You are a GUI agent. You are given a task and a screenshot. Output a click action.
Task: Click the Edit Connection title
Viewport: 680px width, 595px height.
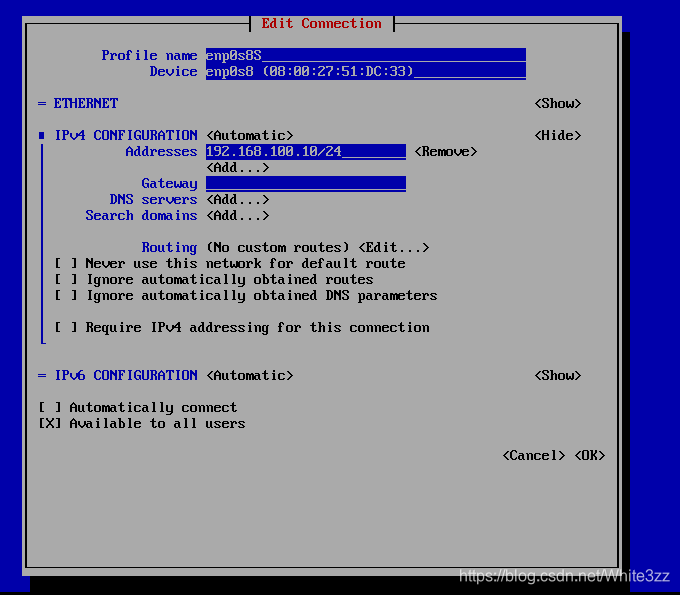click(x=321, y=23)
